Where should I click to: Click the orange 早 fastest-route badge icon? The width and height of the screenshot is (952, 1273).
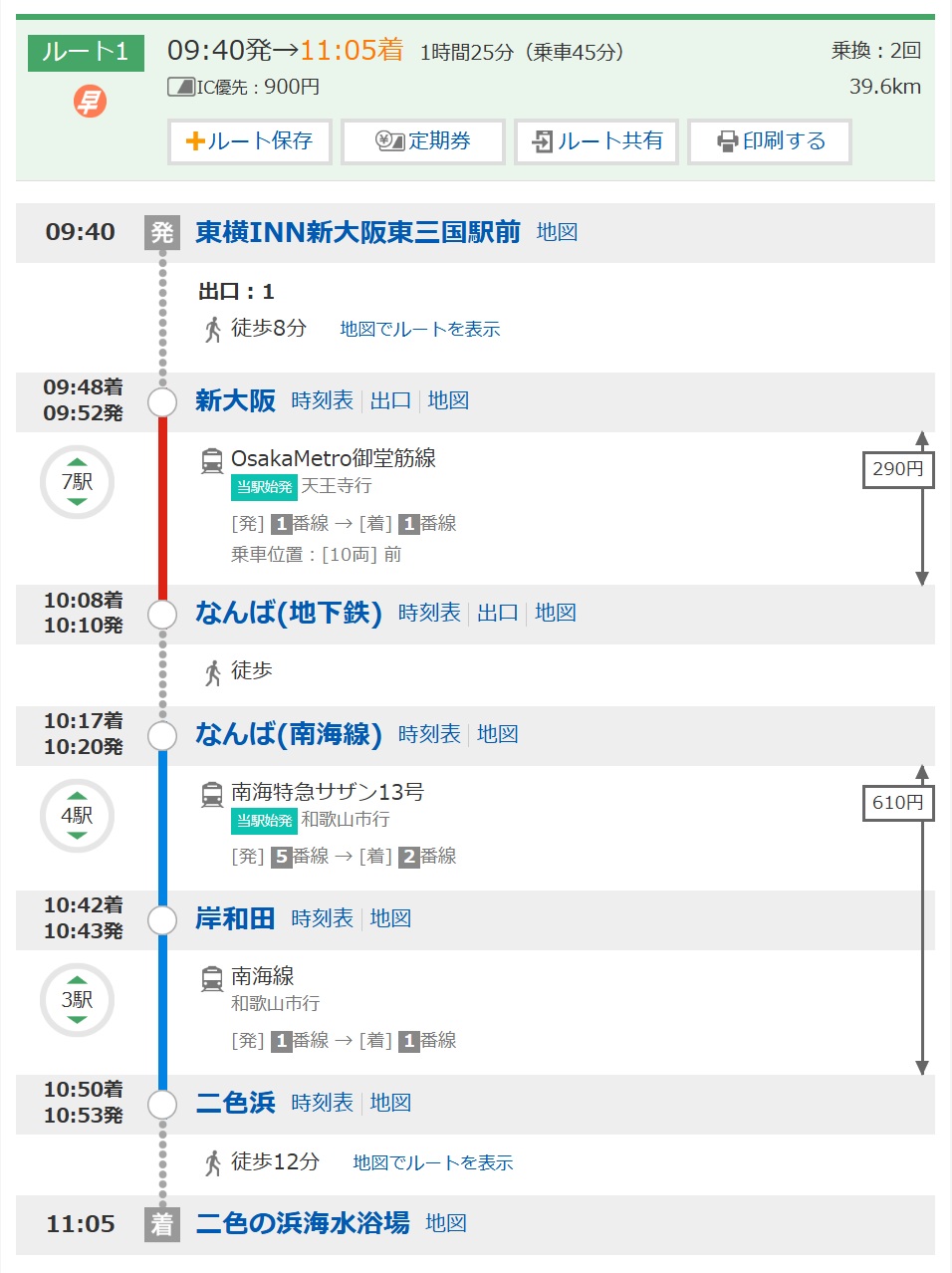(x=90, y=101)
